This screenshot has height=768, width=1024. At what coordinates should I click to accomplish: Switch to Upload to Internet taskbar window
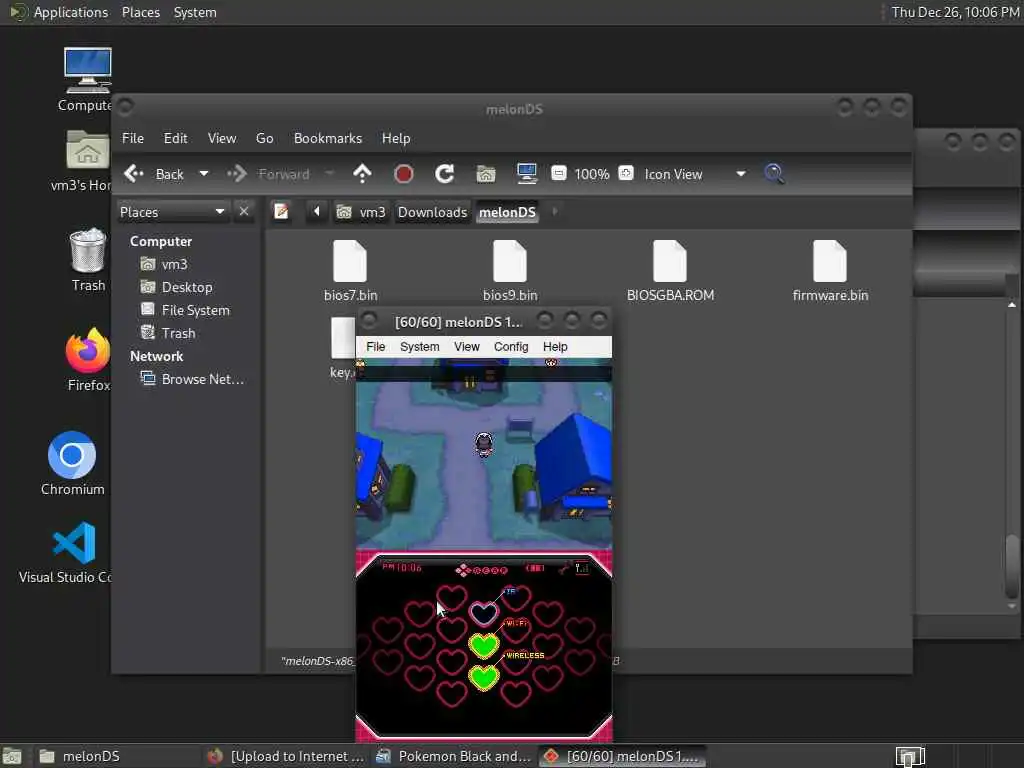287,756
